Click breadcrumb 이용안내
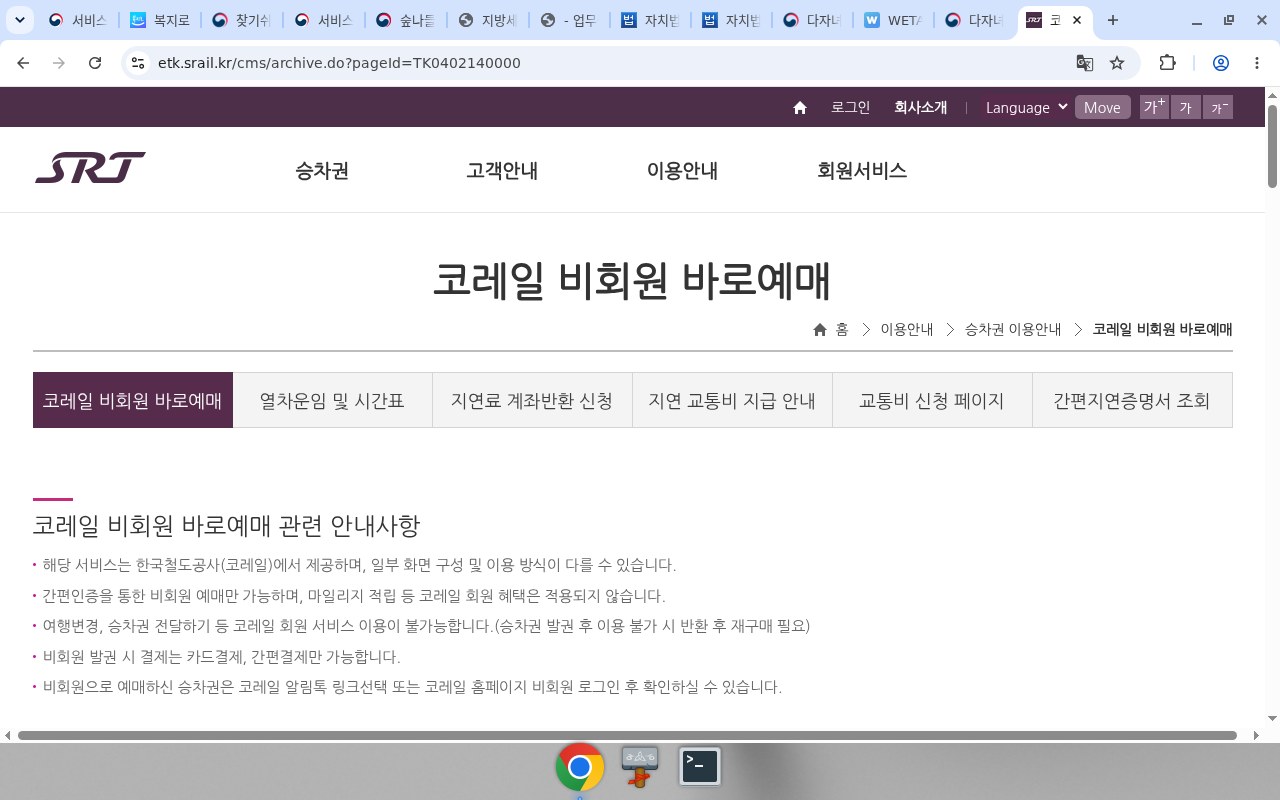1280x800 pixels. [x=907, y=330]
